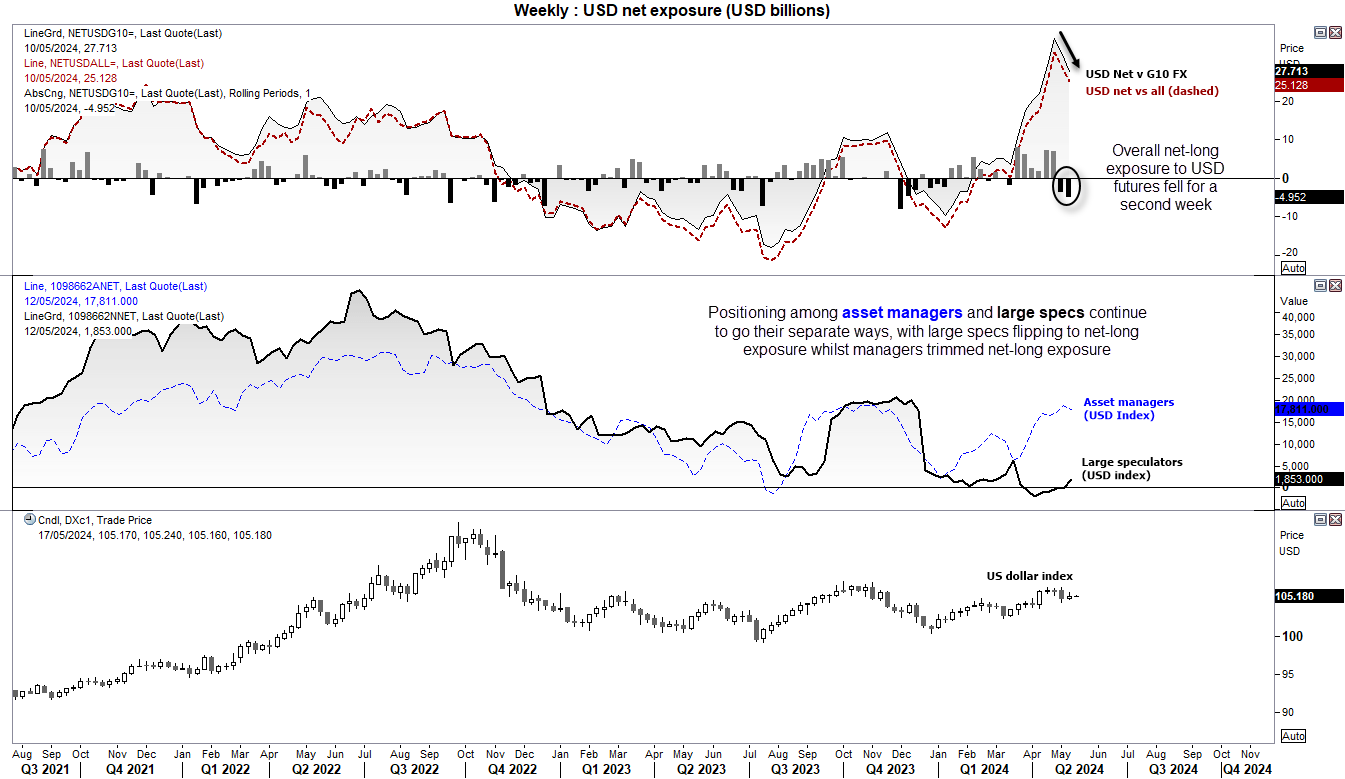The width and height of the screenshot is (1345, 779).
Task: Close the USD net exposure top panel
Action: point(1334,32)
